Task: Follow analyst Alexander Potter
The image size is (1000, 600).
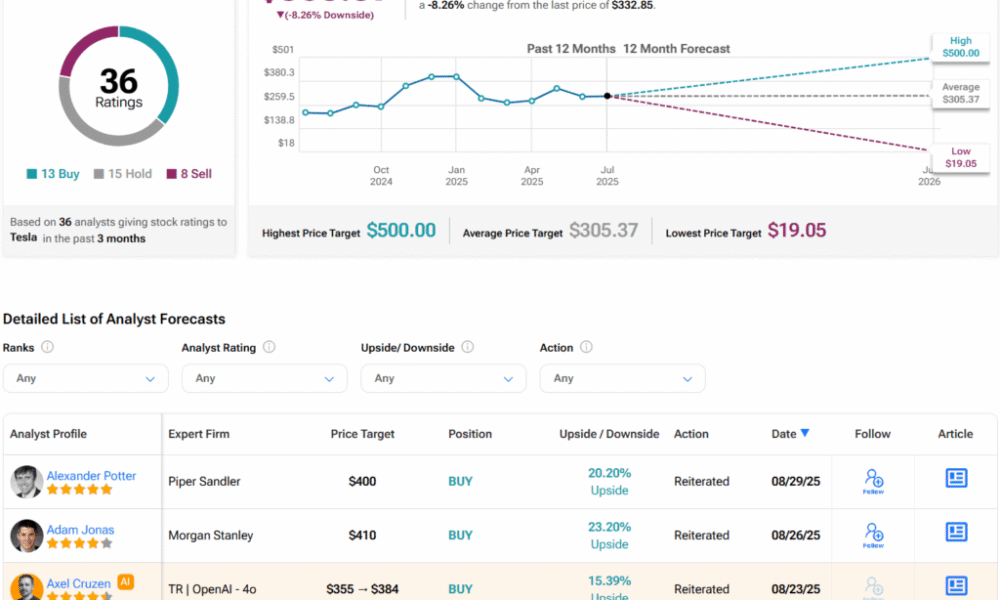Action: [873, 481]
